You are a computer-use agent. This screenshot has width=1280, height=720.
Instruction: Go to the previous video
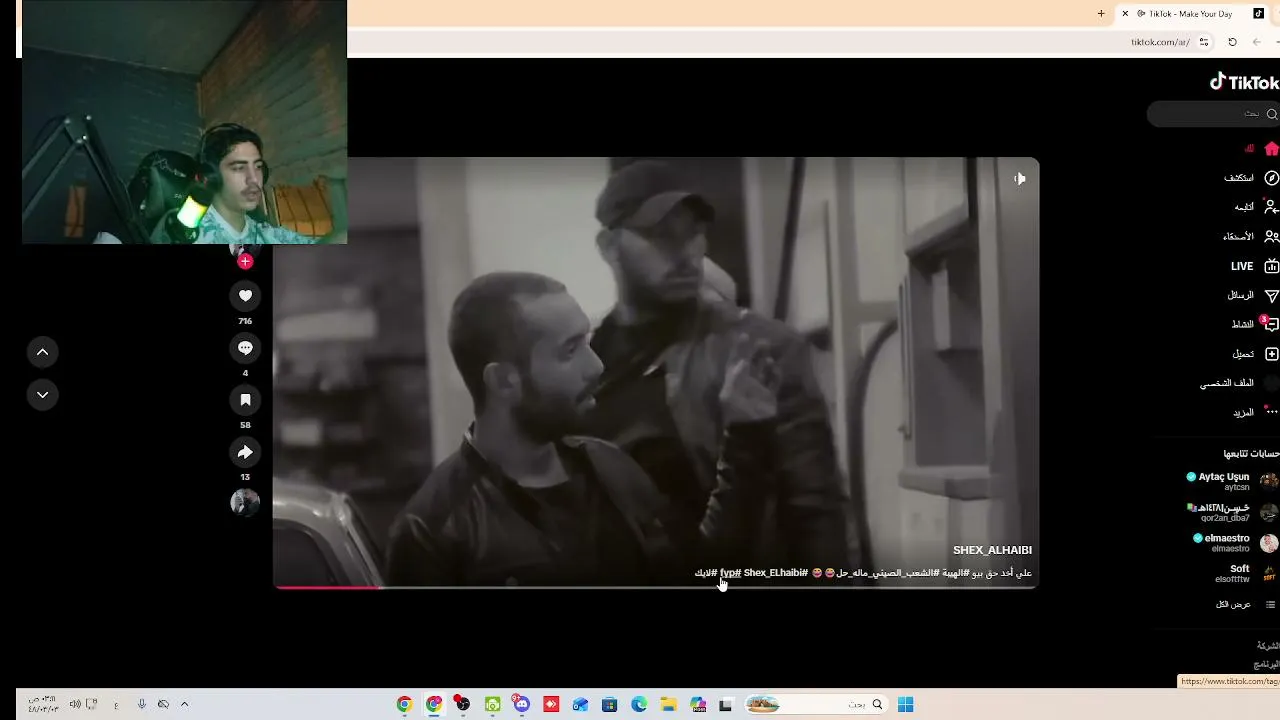(x=42, y=352)
